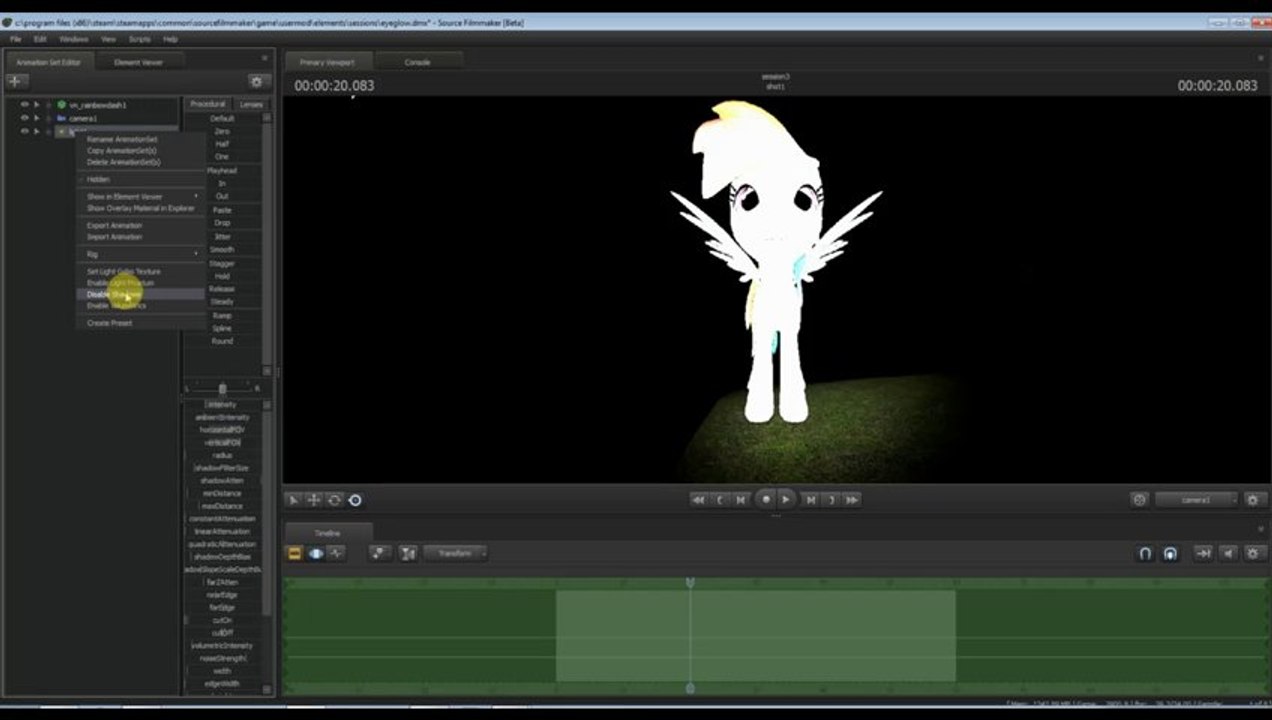The image size is (1272, 720).
Task: Open viewport gear settings icon
Action: [x=1254, y=500]
